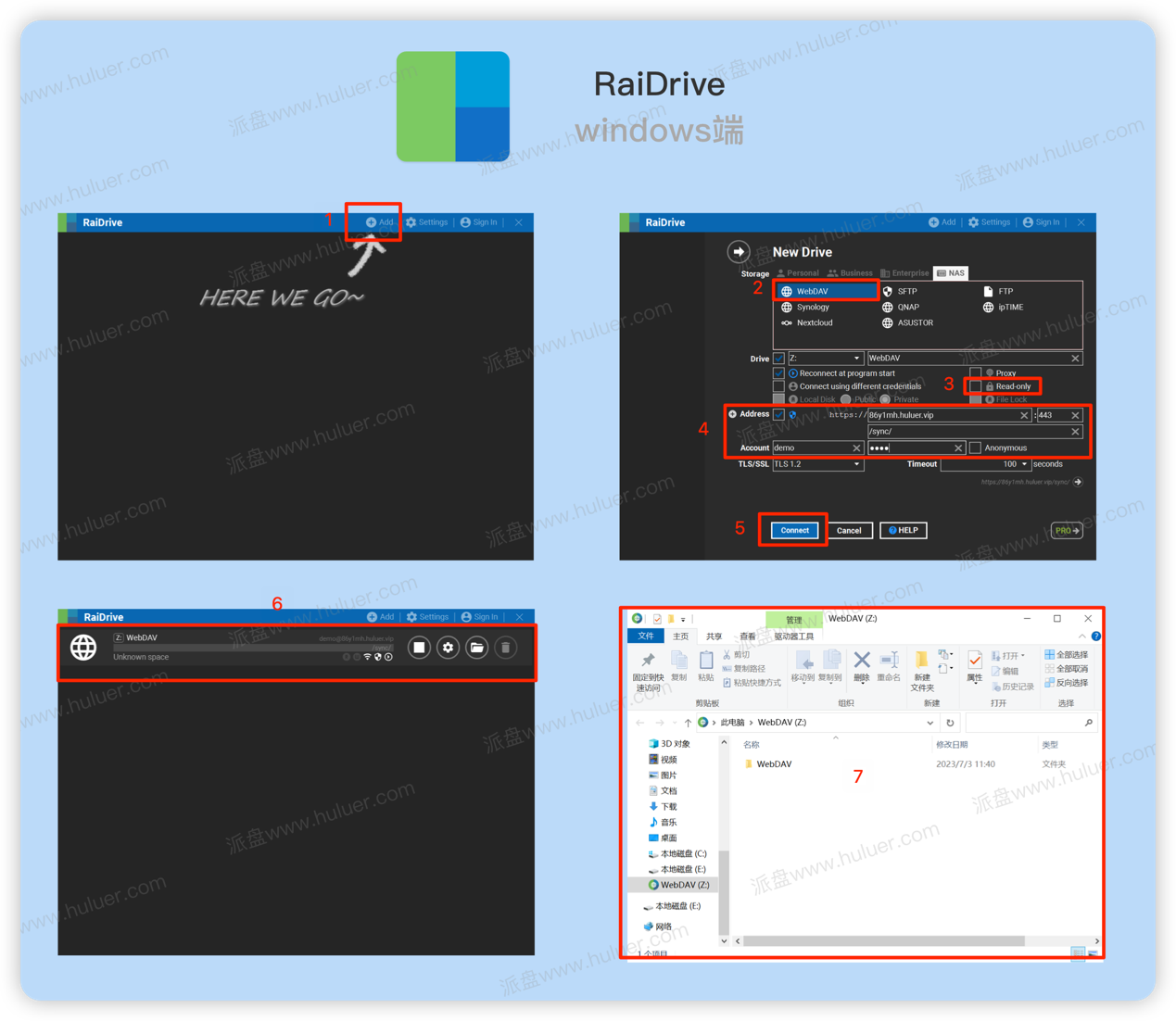Open the TLS/SSL version dropdown
1176x1021 pixels.
point(818,464)
